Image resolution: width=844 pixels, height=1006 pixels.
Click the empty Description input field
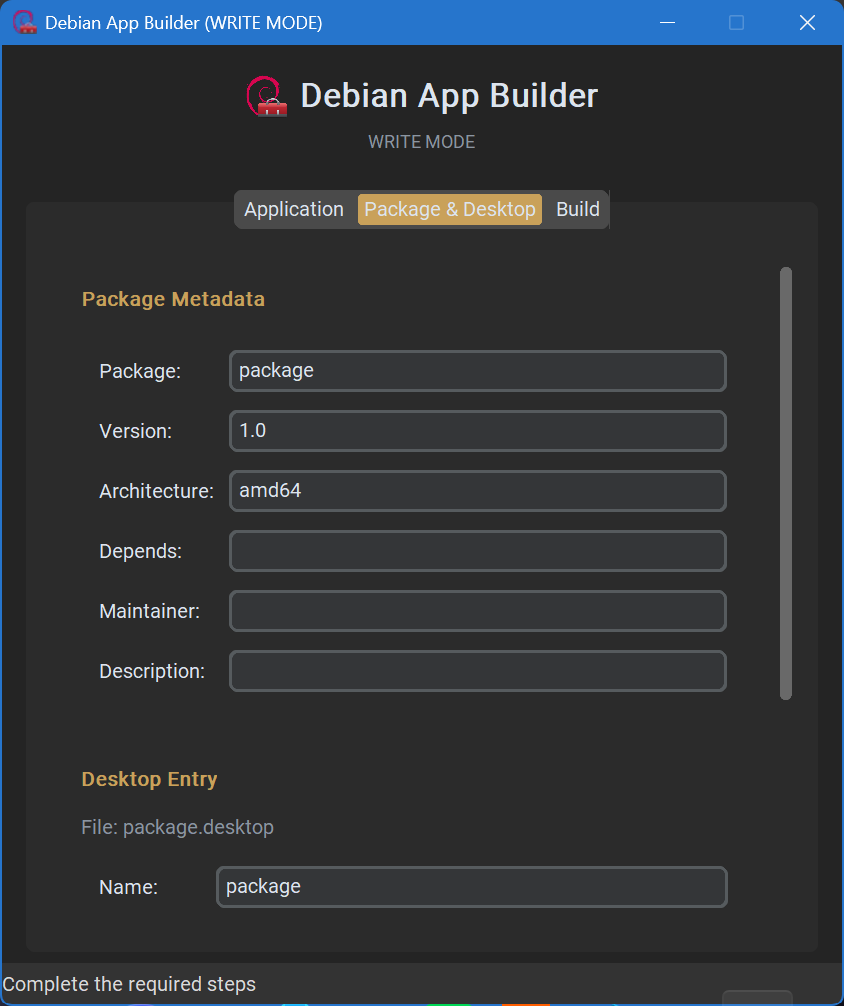pyautogui.click(x=478, y=671)
